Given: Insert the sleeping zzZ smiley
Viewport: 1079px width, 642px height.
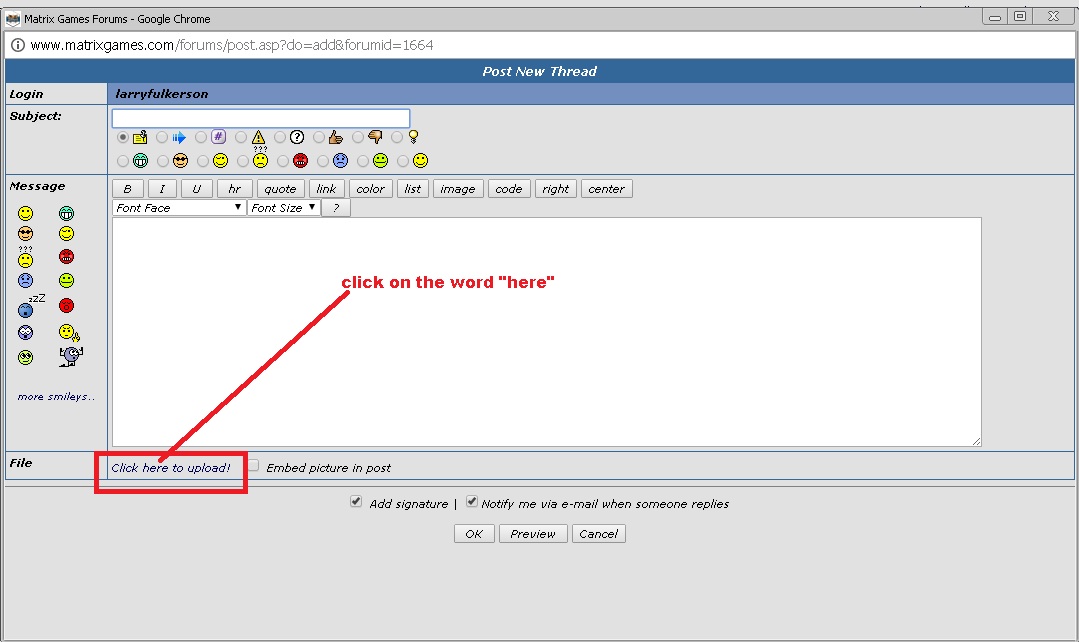Looking at the screenshot, I should point(30,306).
